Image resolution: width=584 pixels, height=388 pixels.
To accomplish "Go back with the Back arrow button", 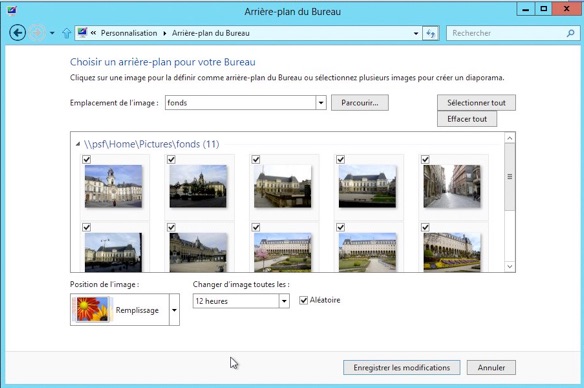I will [18, 33].
